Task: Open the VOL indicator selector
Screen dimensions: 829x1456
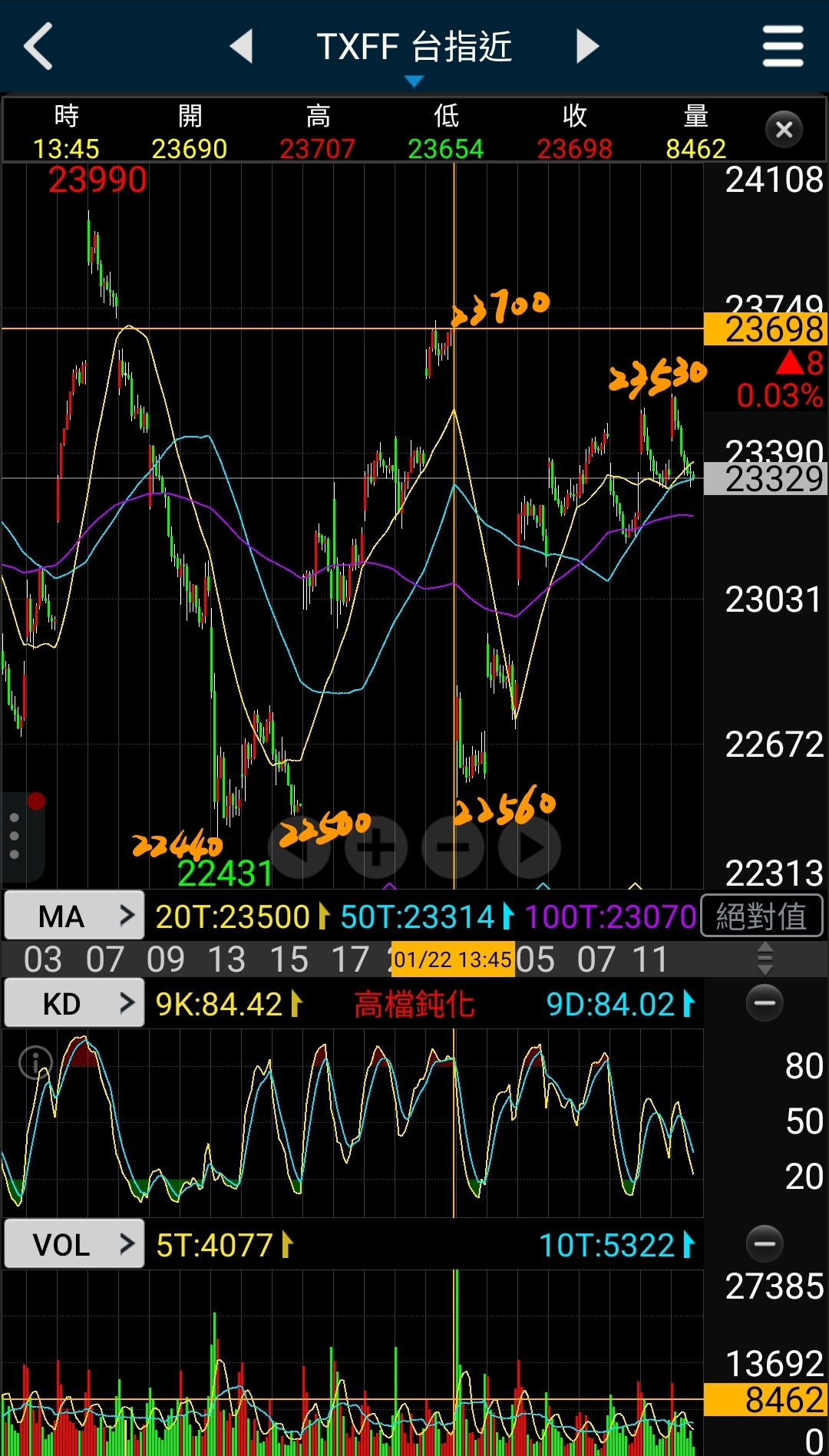Action: pyautogui.click(x=74, y=1244)
